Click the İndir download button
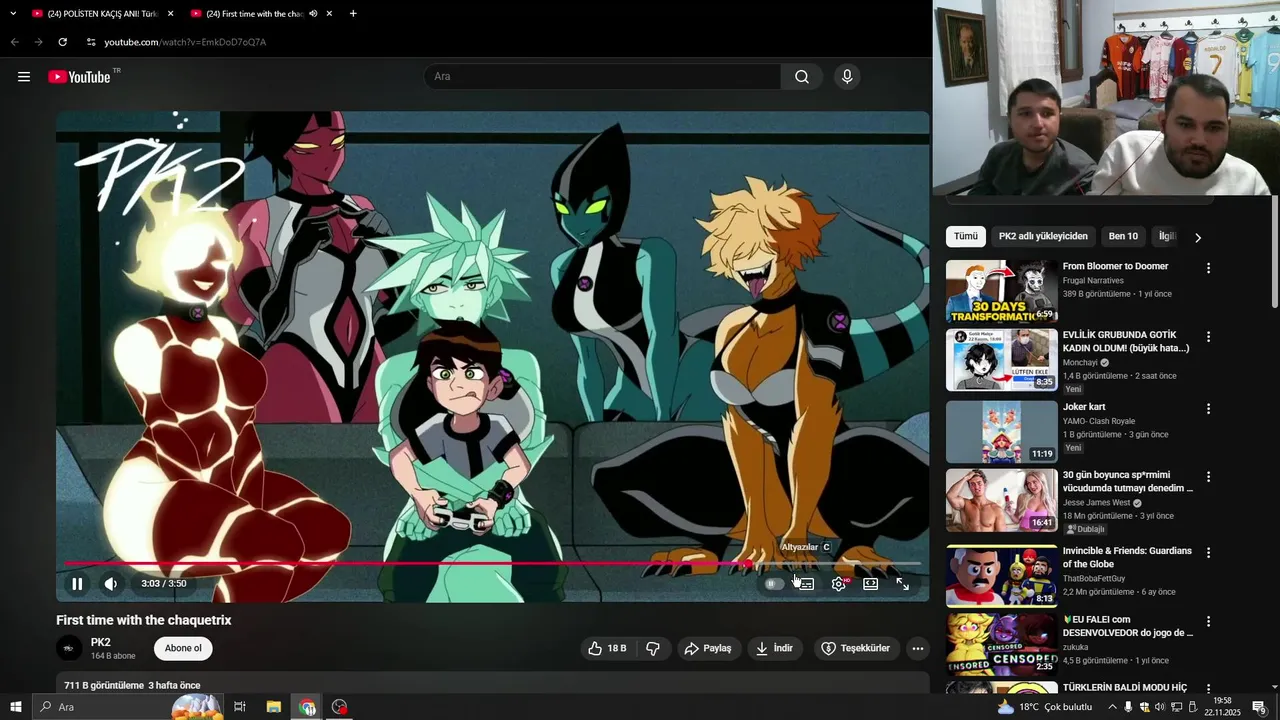The height and width of the screenshot is (720, 1280). [x=775, y=648]
